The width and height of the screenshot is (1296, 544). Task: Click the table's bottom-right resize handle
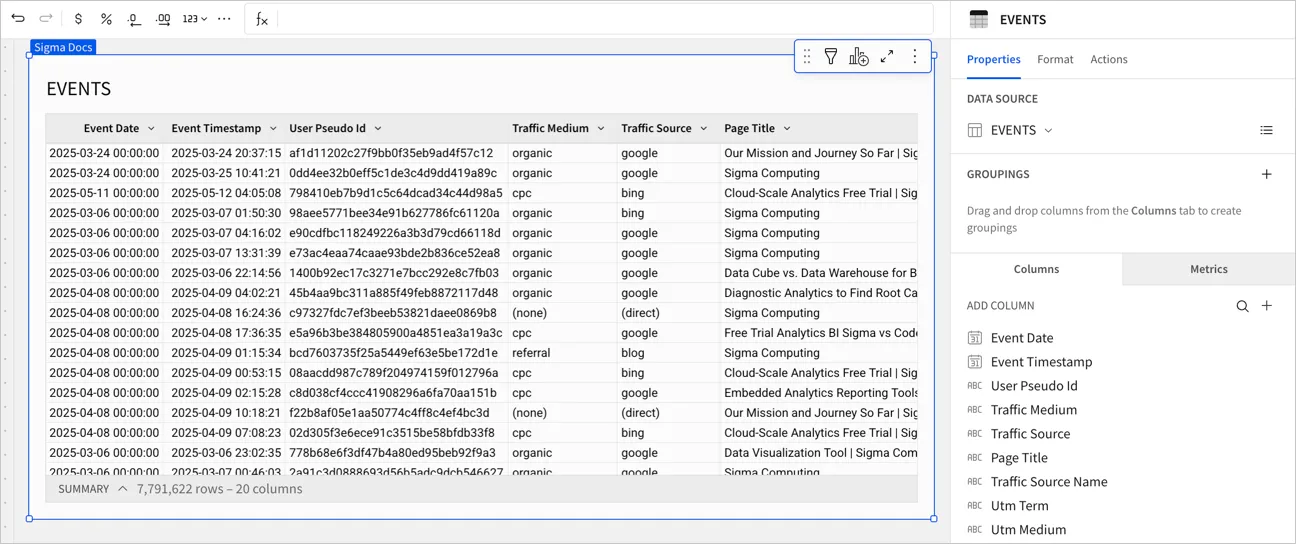[934, 518]
